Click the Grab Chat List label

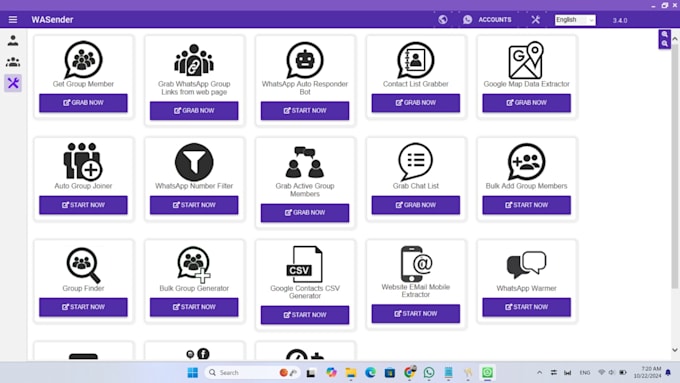tap(415, 186)
